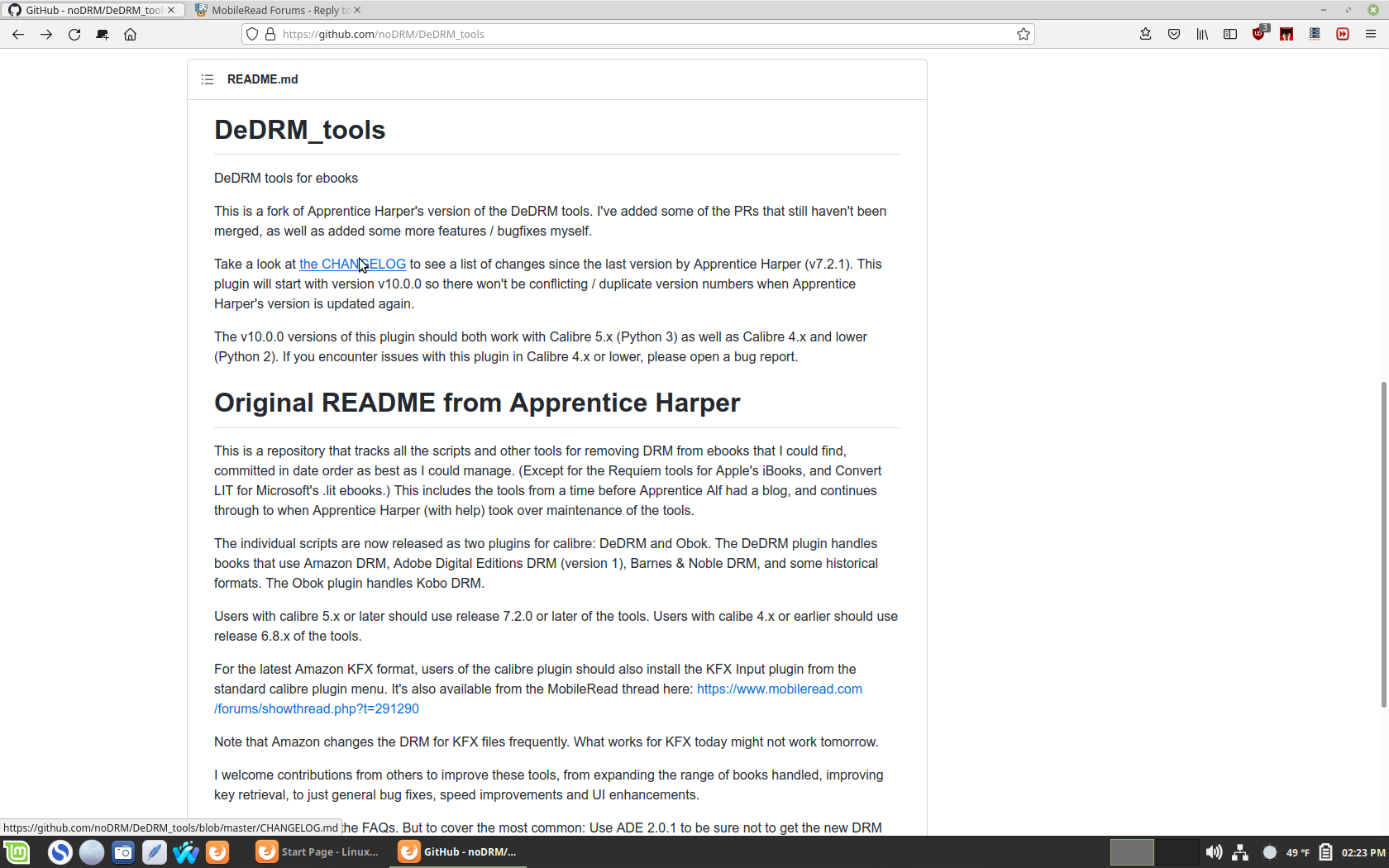Open the uBlock Origin extension
This screenshot has width=1389, height=868.
pyautogui.click(x=1259, y=33)
